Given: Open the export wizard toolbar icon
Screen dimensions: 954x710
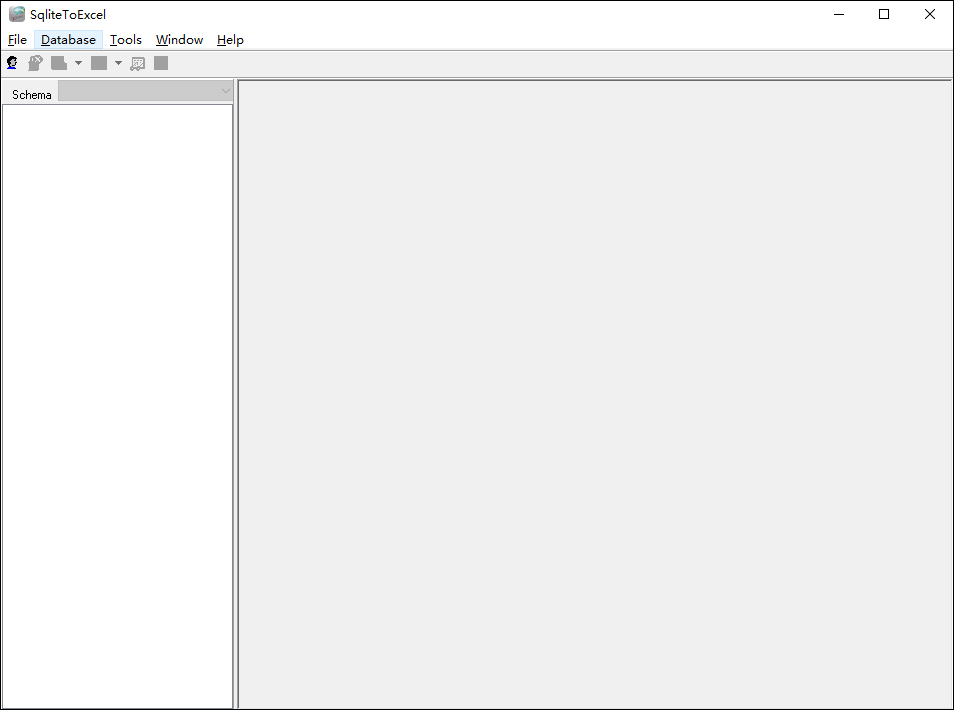Looking at the screenshot, I should pyautogui.click(x=137, y=62).
